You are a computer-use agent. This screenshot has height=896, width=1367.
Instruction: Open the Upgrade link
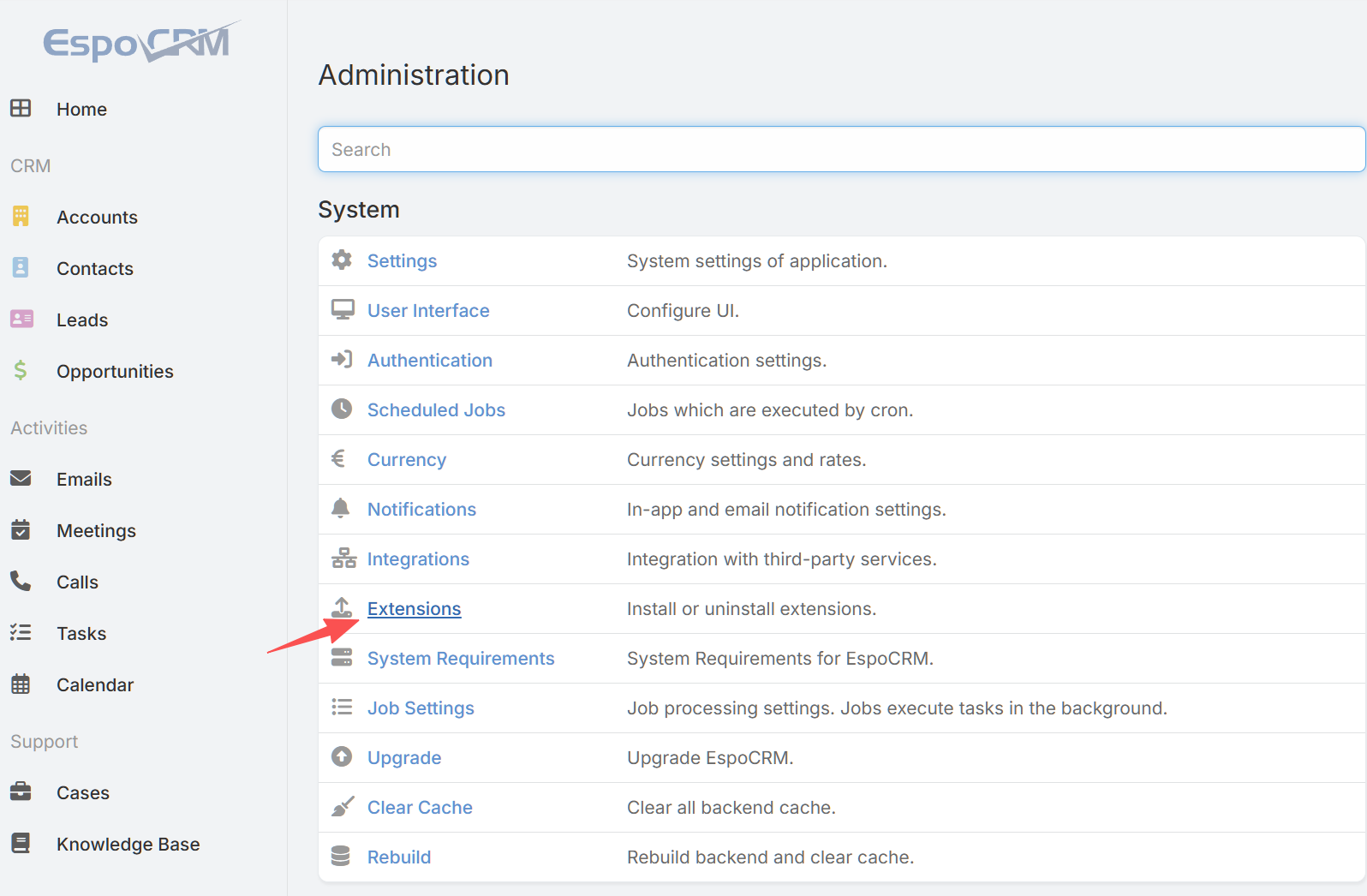404,757
